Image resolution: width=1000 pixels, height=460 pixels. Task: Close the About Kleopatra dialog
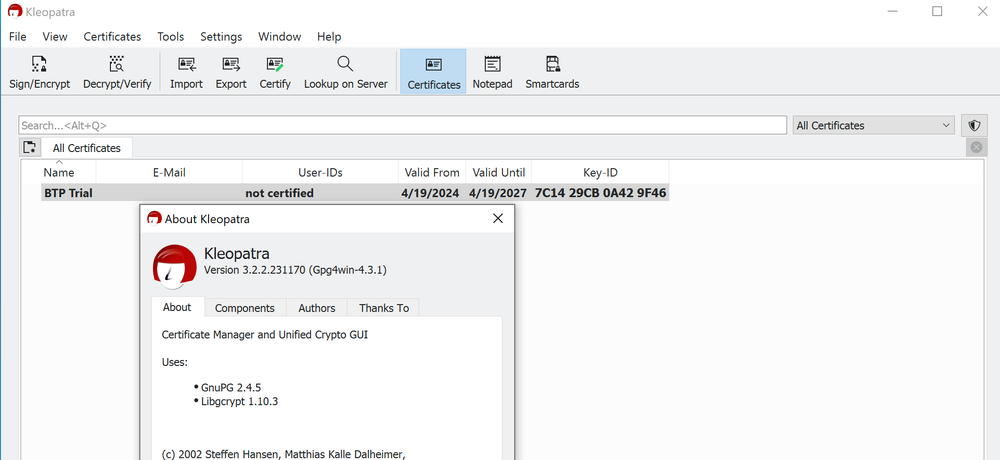click(498, 218)
